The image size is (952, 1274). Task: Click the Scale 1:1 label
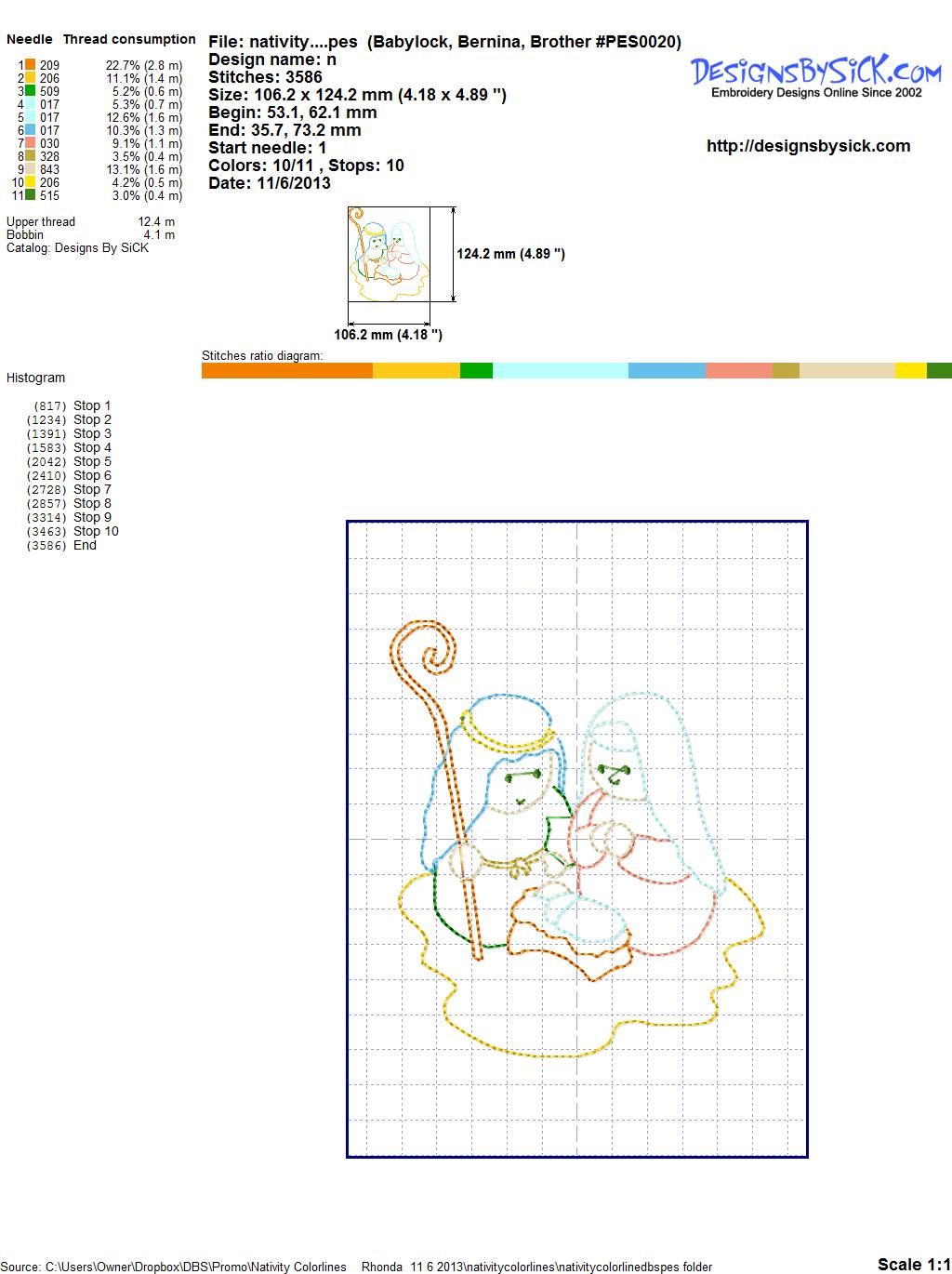[913, 1264]
